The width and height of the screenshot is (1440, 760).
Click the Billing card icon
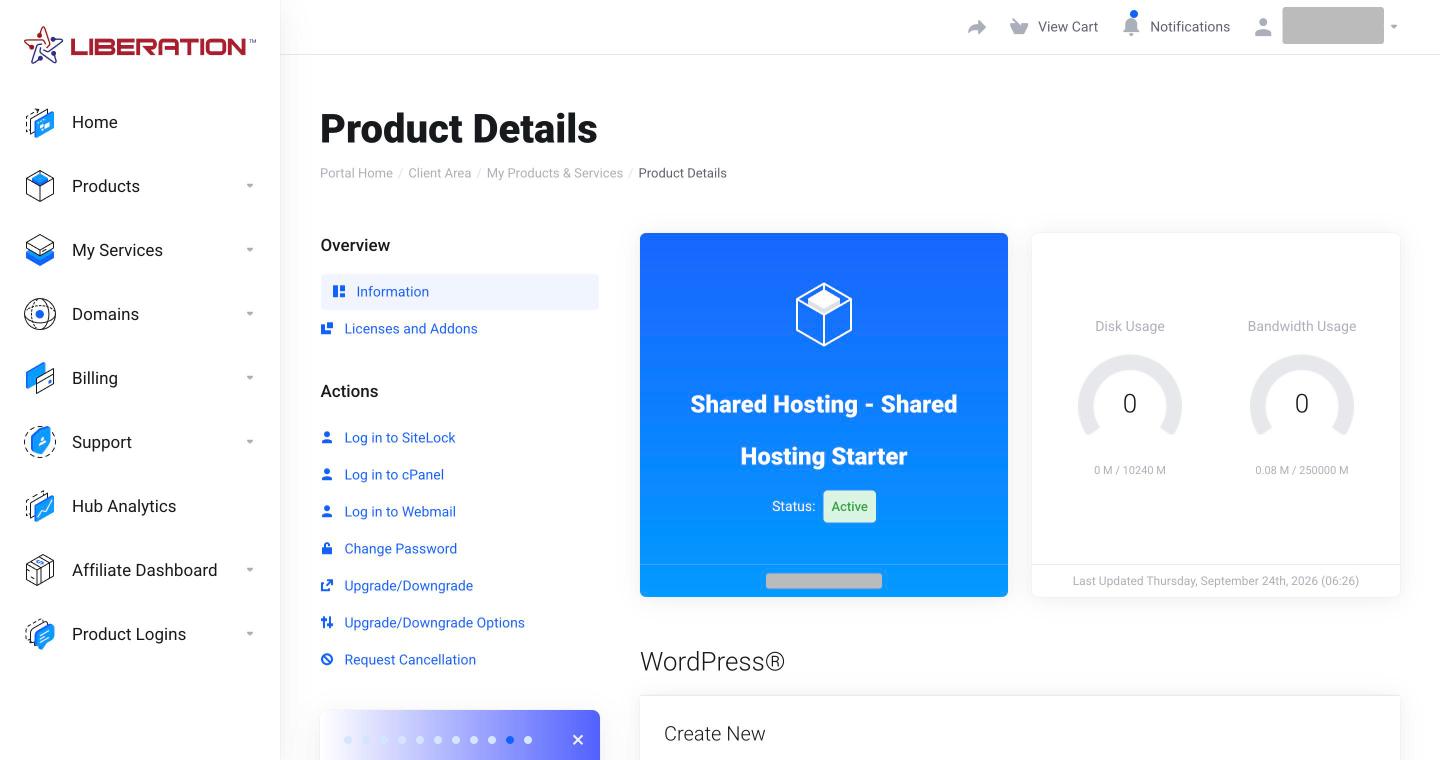click(40, 378)
